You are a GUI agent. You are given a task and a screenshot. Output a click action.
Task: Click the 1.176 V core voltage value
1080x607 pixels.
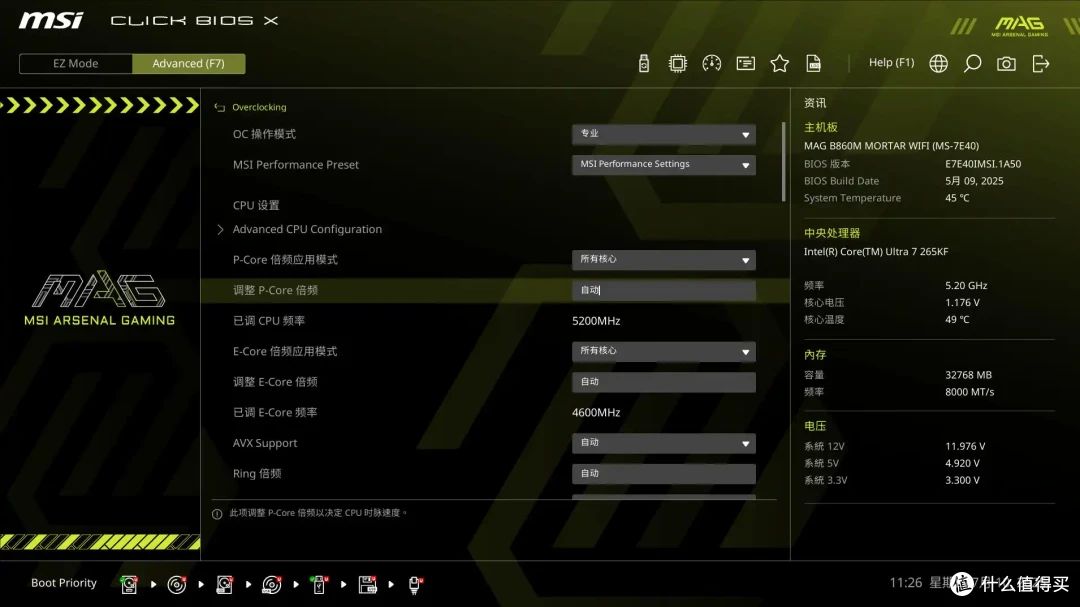coord(962,302)
